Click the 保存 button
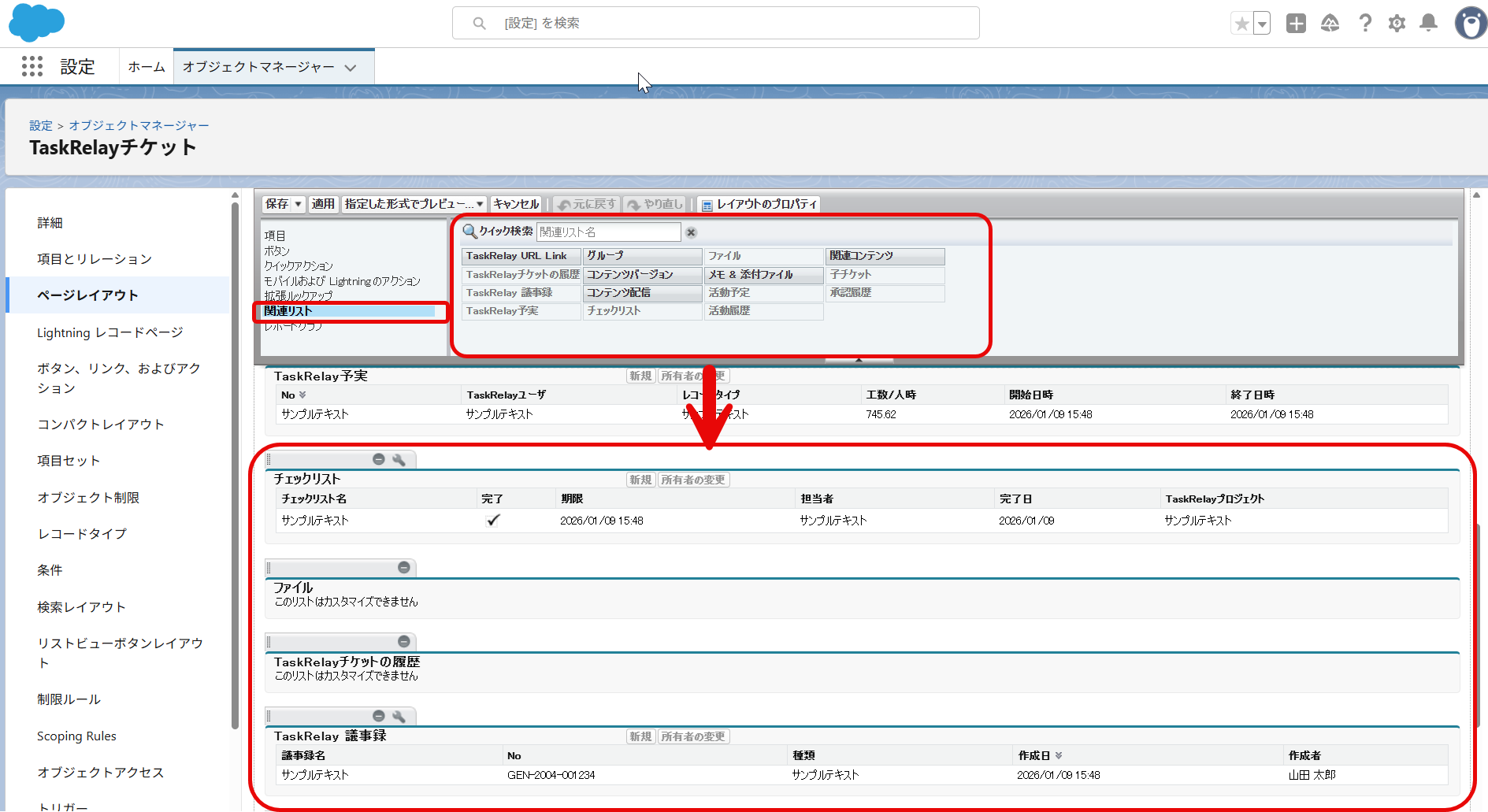This screenshot has width=1488, height=812. click(276, 204)
